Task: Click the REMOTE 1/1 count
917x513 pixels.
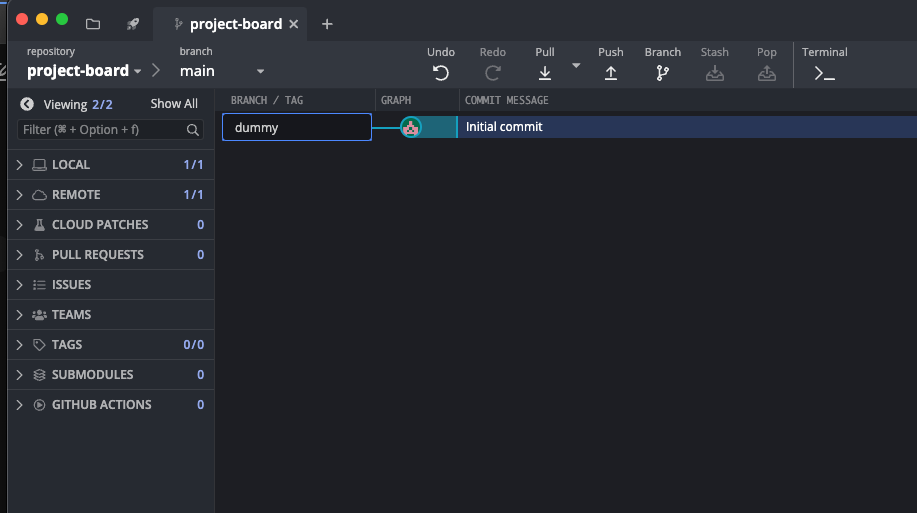Action: click(193, 195)
